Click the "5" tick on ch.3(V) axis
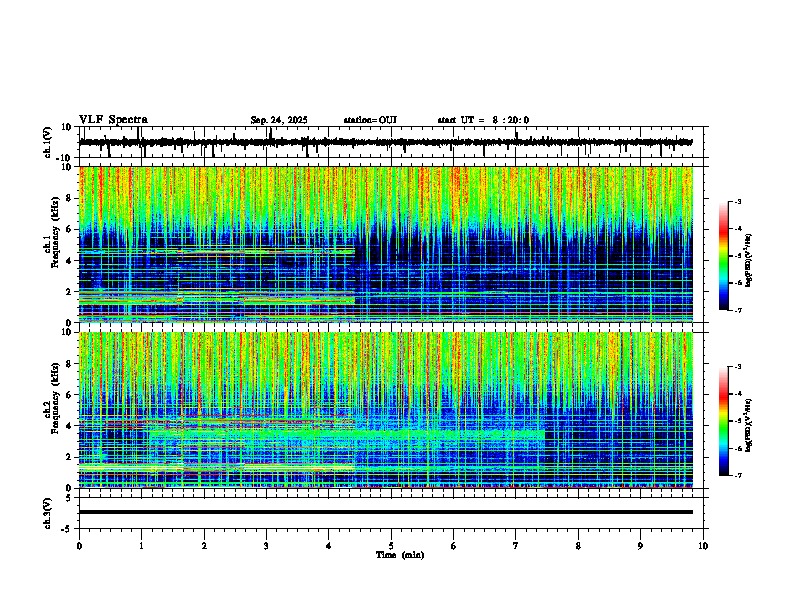 click(x=69, y=498)
